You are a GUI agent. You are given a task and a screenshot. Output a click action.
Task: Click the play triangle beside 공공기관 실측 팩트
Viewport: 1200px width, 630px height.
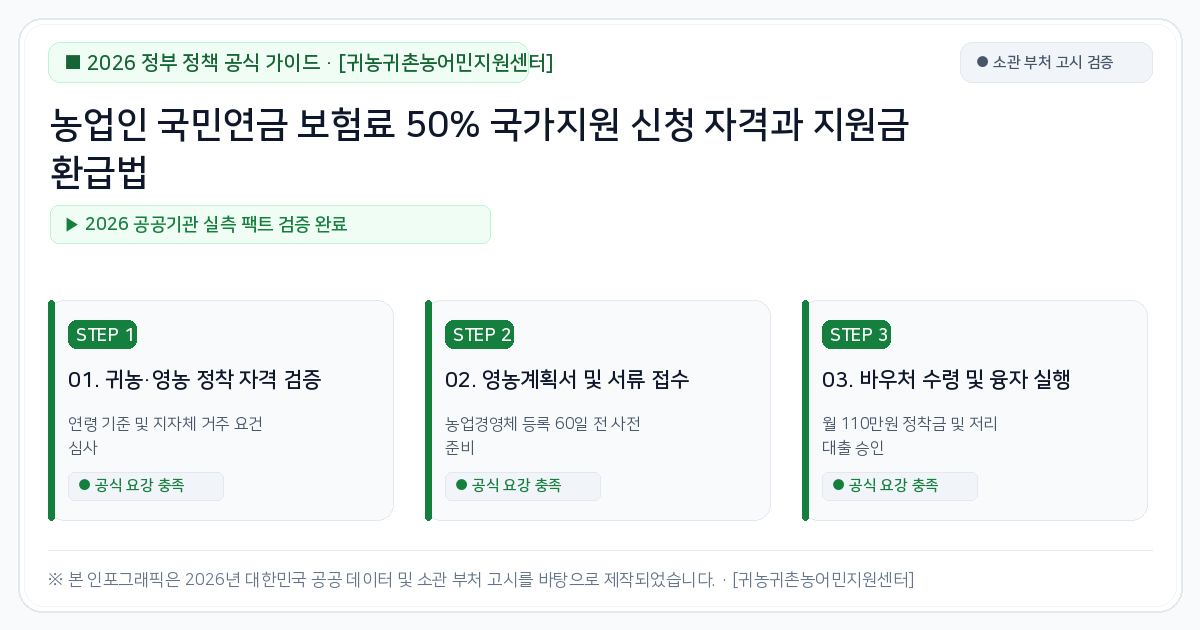72,224
